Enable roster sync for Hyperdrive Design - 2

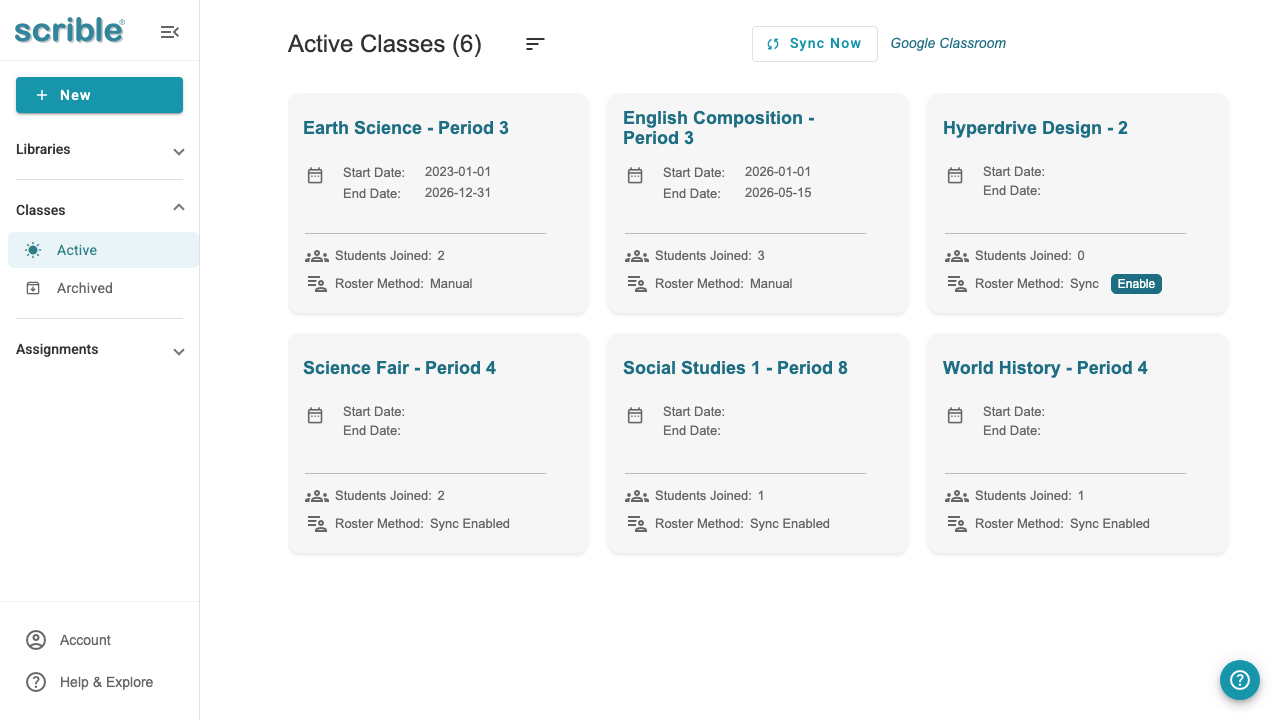[1136, 284]
